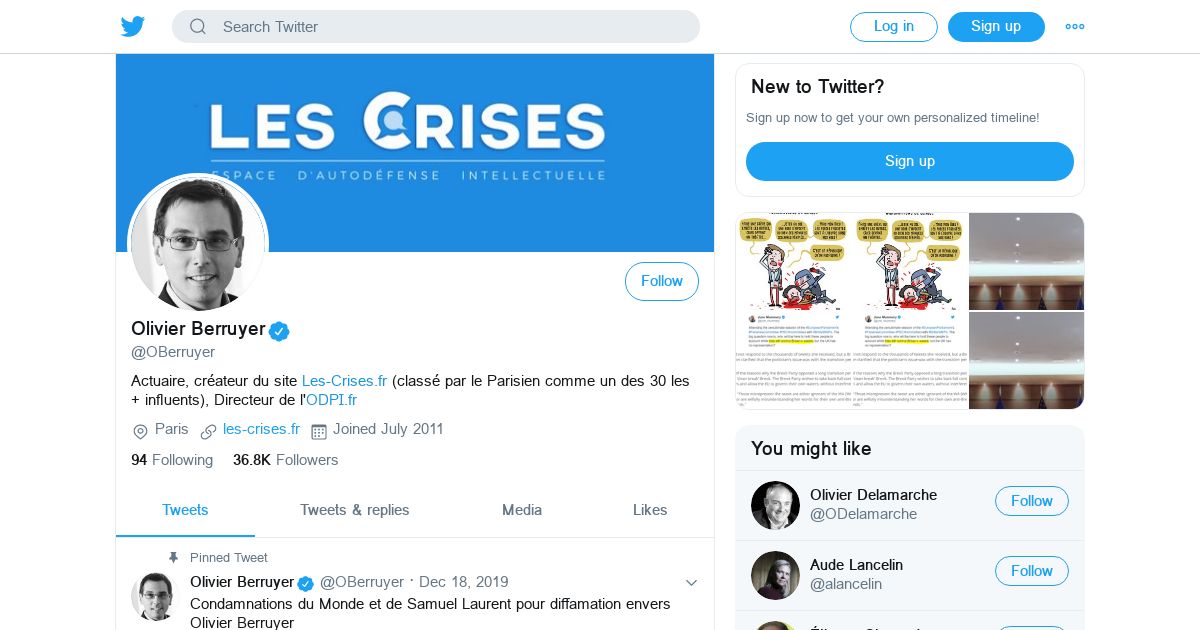The image size is (1200, 630).
Task: Click the Twitter bird logo
Action: point(133,27)
